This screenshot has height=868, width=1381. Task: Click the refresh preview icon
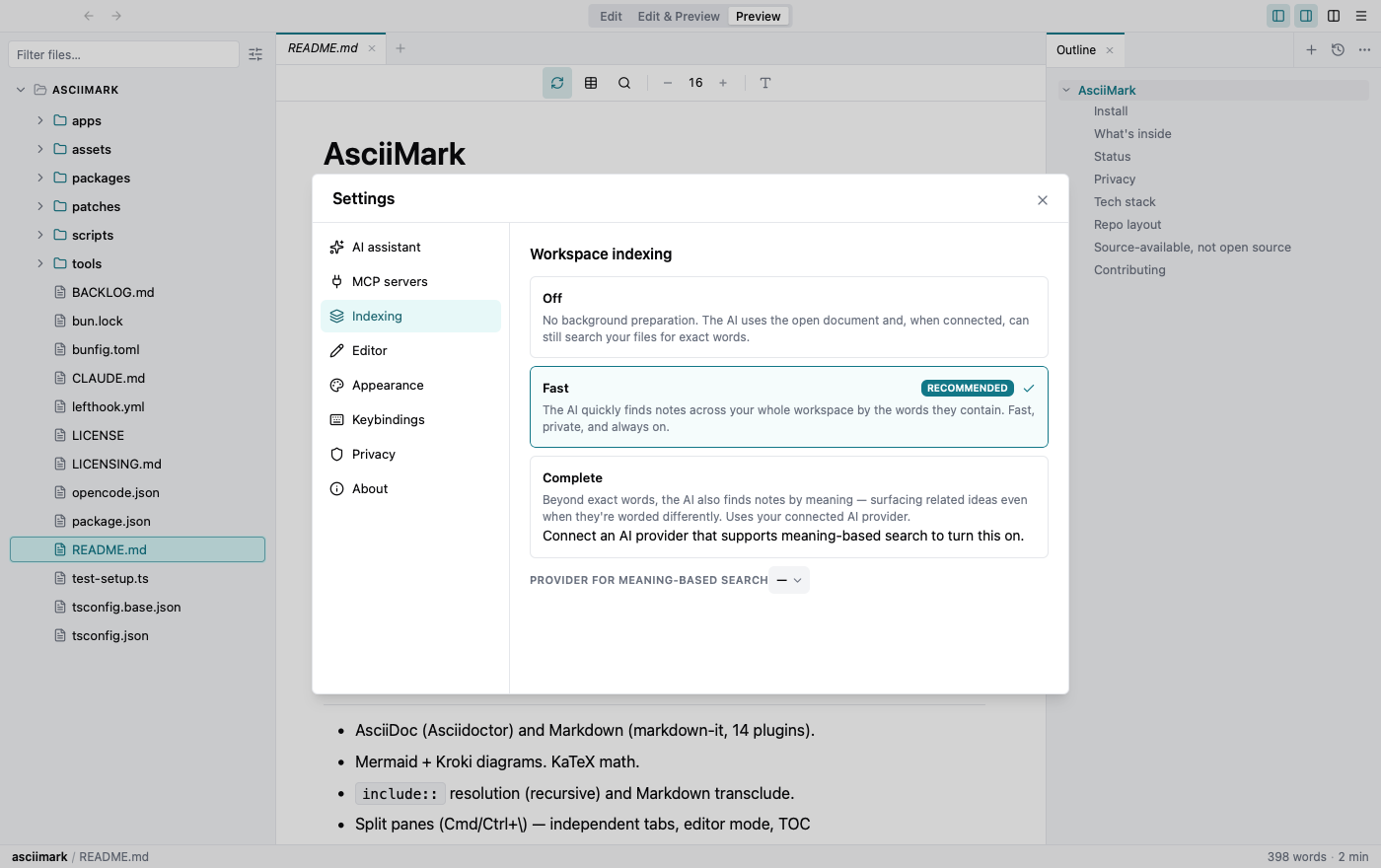(557, 83)
